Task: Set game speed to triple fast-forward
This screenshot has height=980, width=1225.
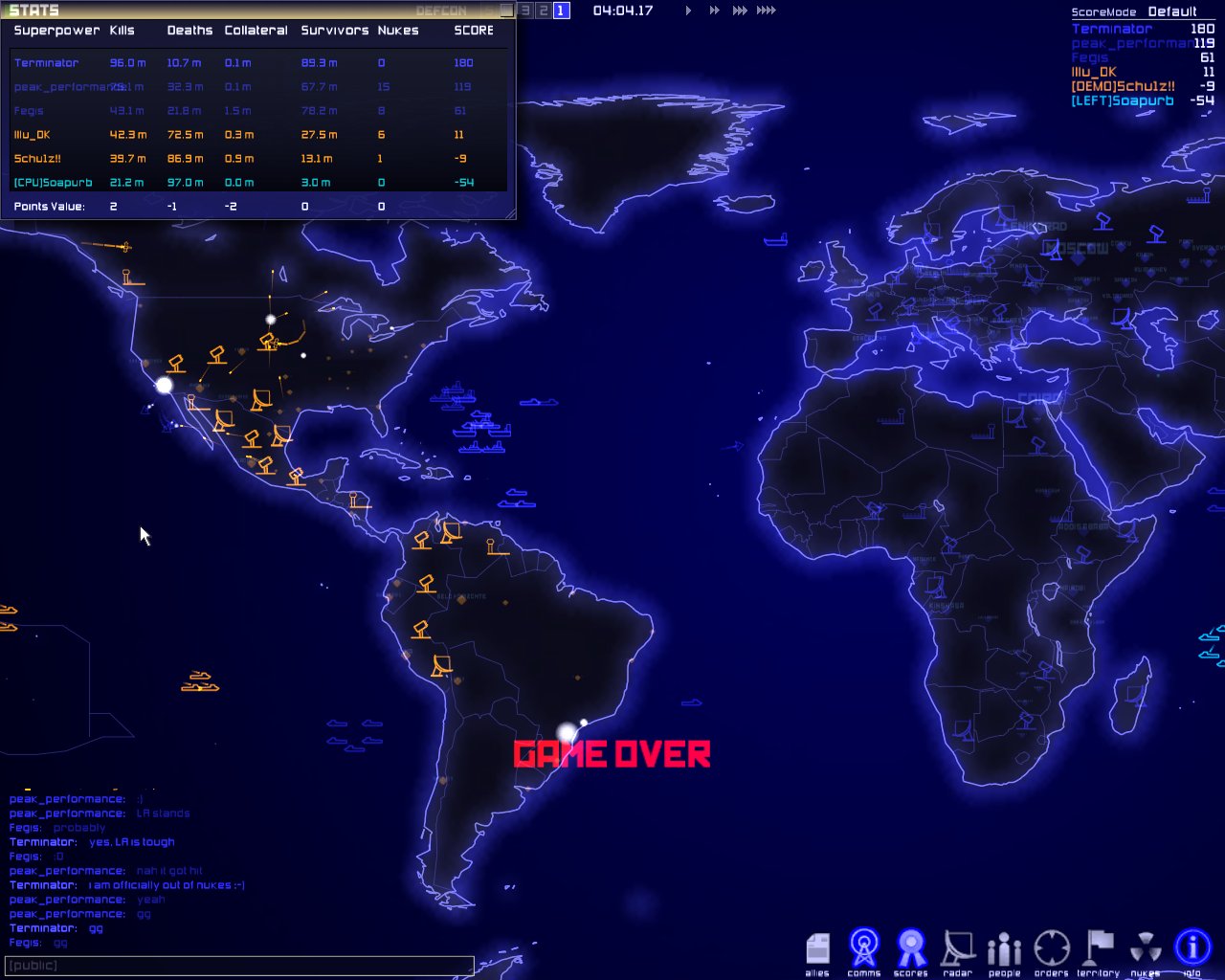Action: coord(739,11)
